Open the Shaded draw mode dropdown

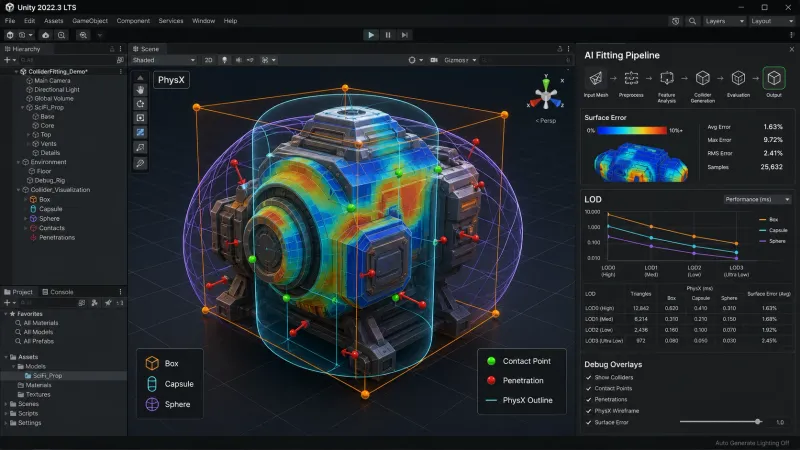[x=163, y=60]
